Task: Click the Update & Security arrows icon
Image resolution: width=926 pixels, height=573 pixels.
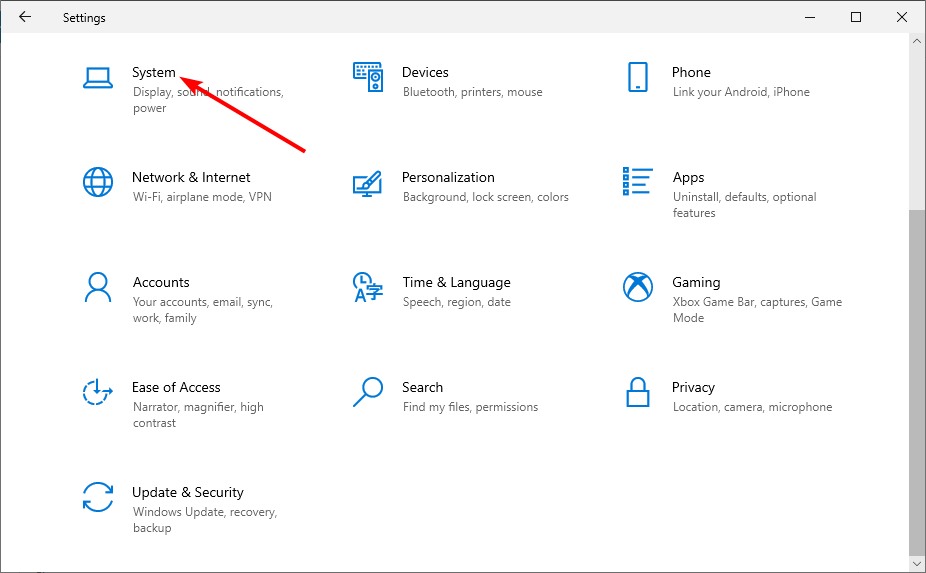Action: [x=98, y=497]
